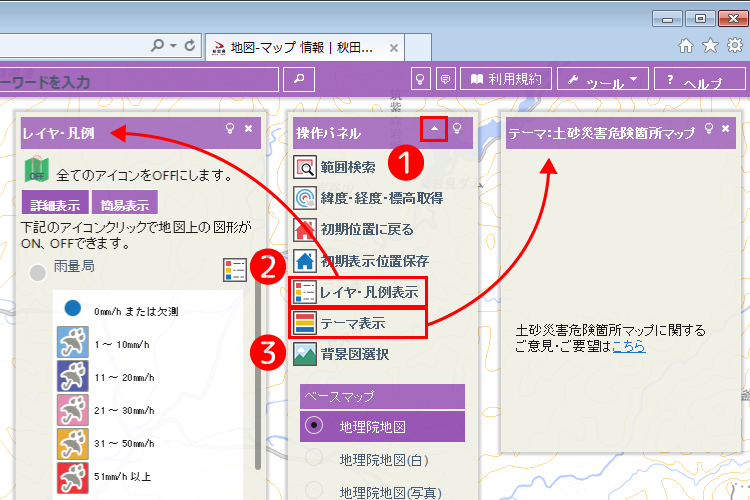The height and width of the screenshot is (500, 750).
Task: Toggle the 雨量局 layer circle
Action: (38, 273)
